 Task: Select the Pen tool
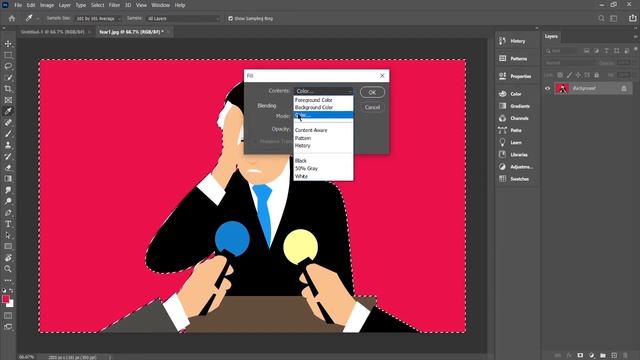8,213
